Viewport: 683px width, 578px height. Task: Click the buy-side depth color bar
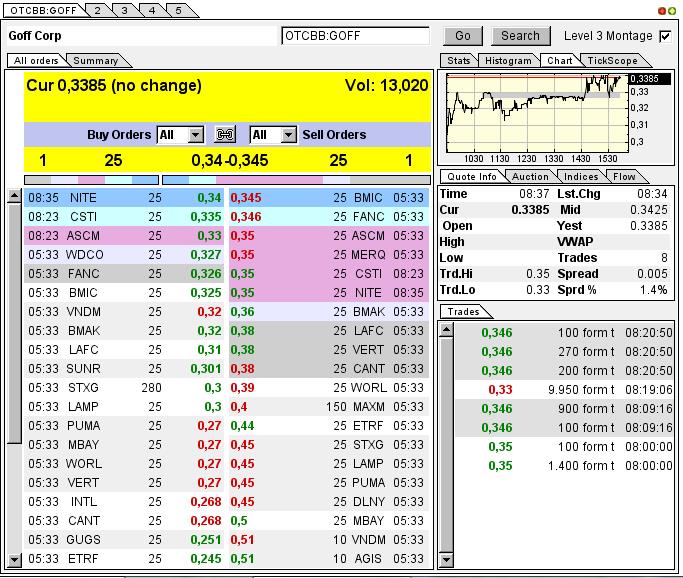[90, 180]
